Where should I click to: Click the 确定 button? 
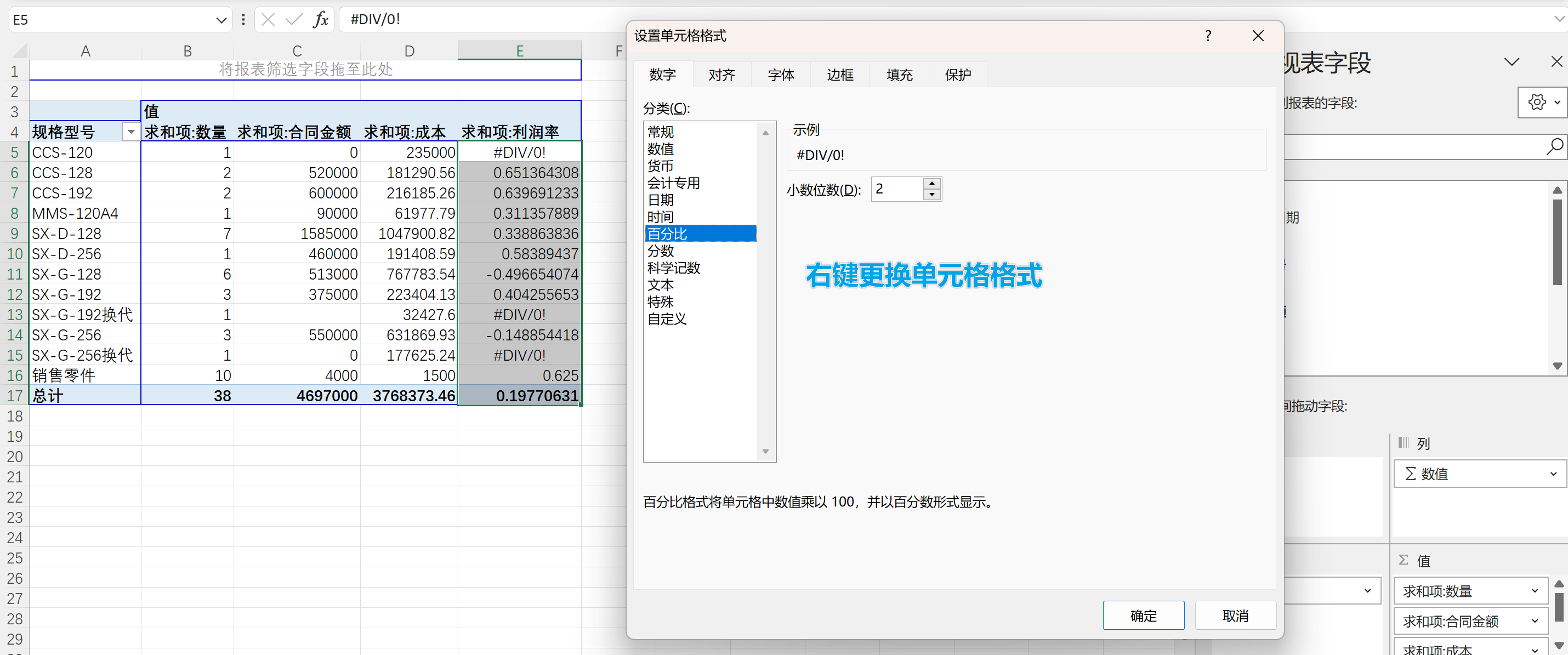tap(1143, 616)
